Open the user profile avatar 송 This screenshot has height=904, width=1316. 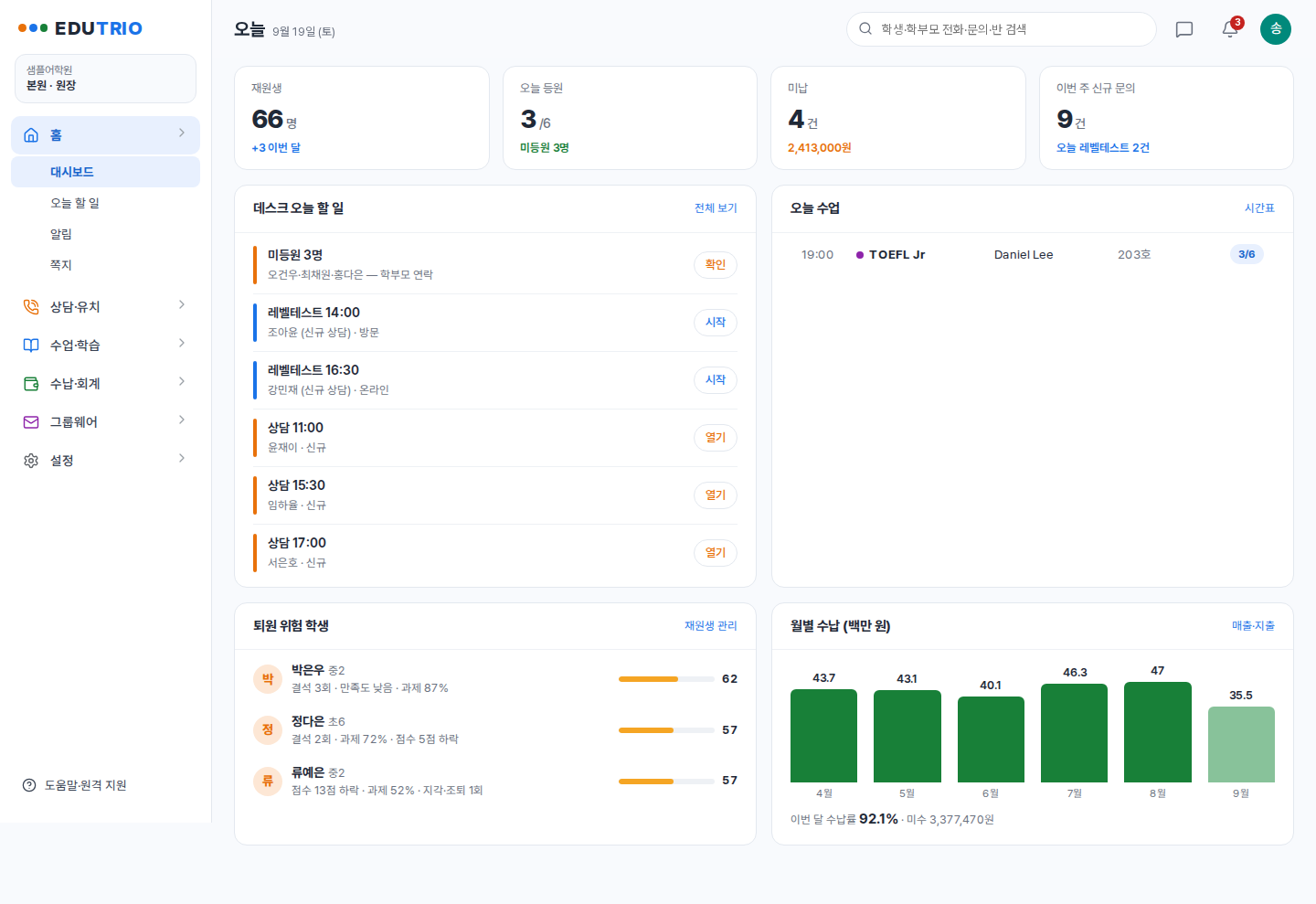(x=1275, y=29)
